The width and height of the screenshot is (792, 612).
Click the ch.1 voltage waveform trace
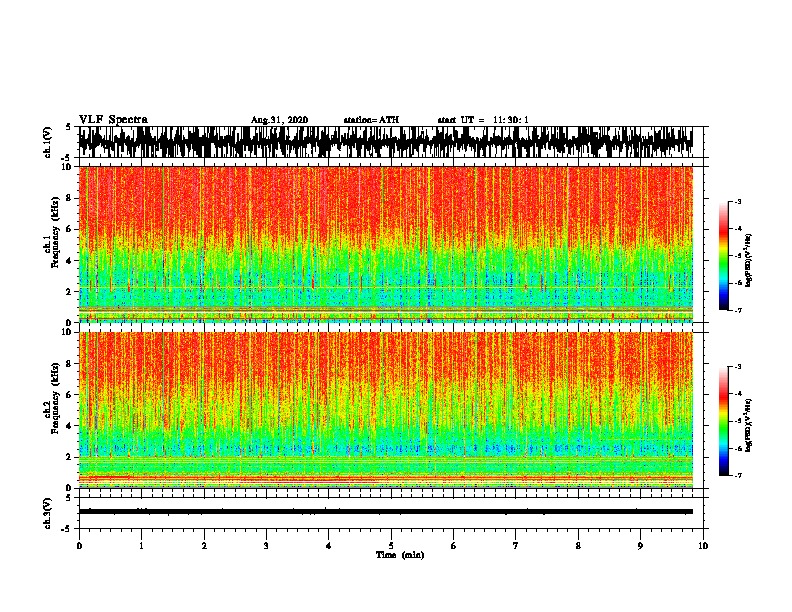(386, 142)
